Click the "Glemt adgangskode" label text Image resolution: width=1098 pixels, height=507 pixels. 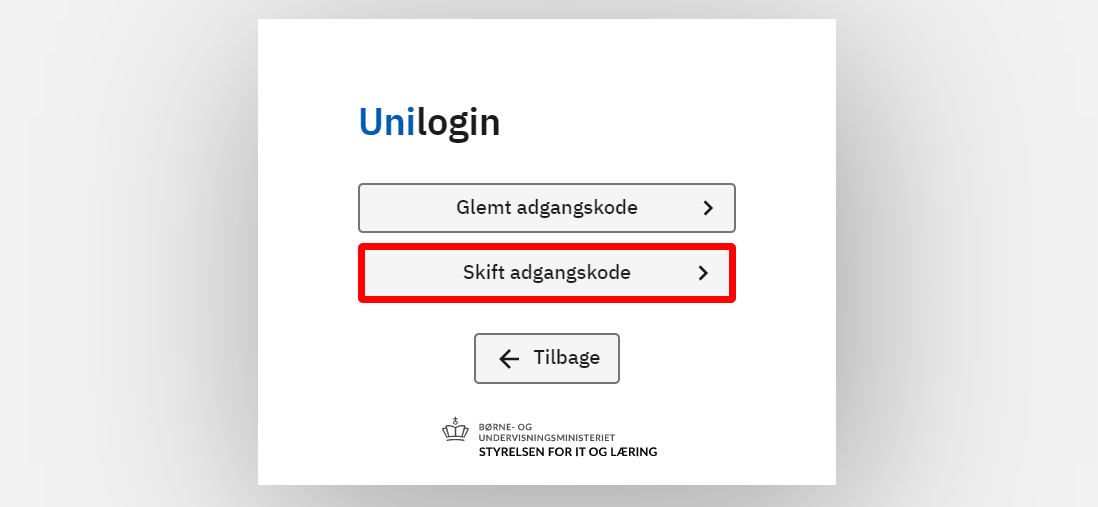547,208
